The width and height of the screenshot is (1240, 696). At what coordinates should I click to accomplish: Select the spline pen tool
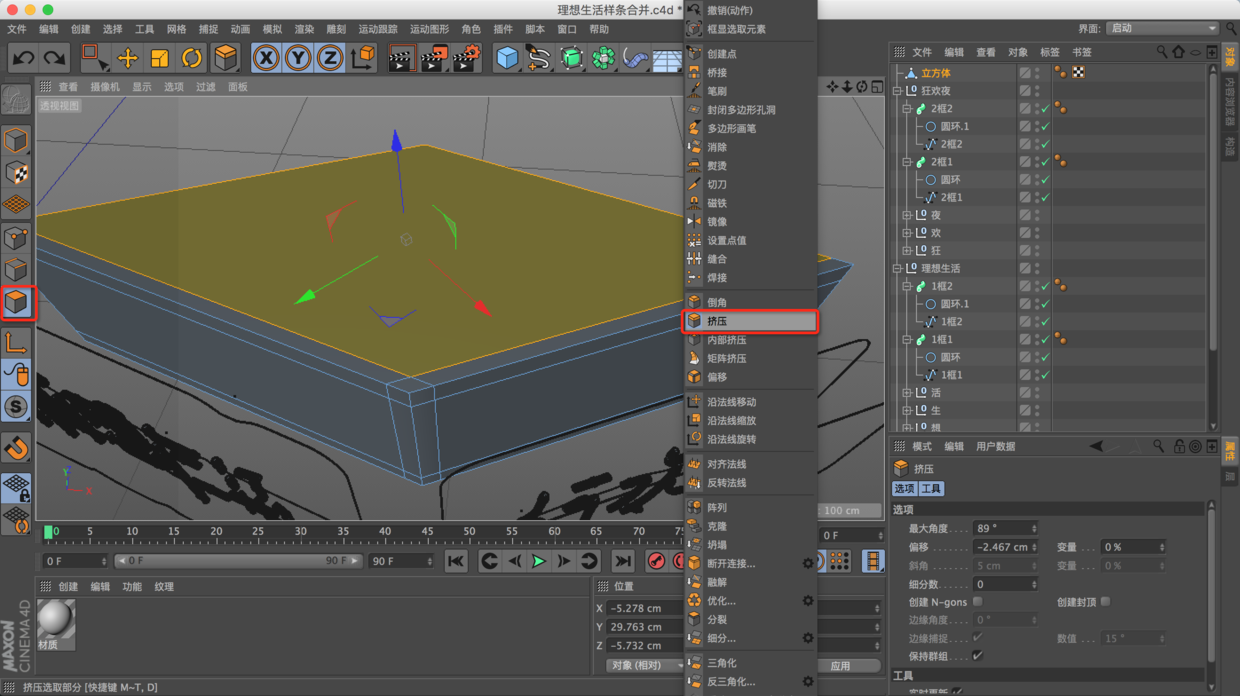tap(539, 58)
